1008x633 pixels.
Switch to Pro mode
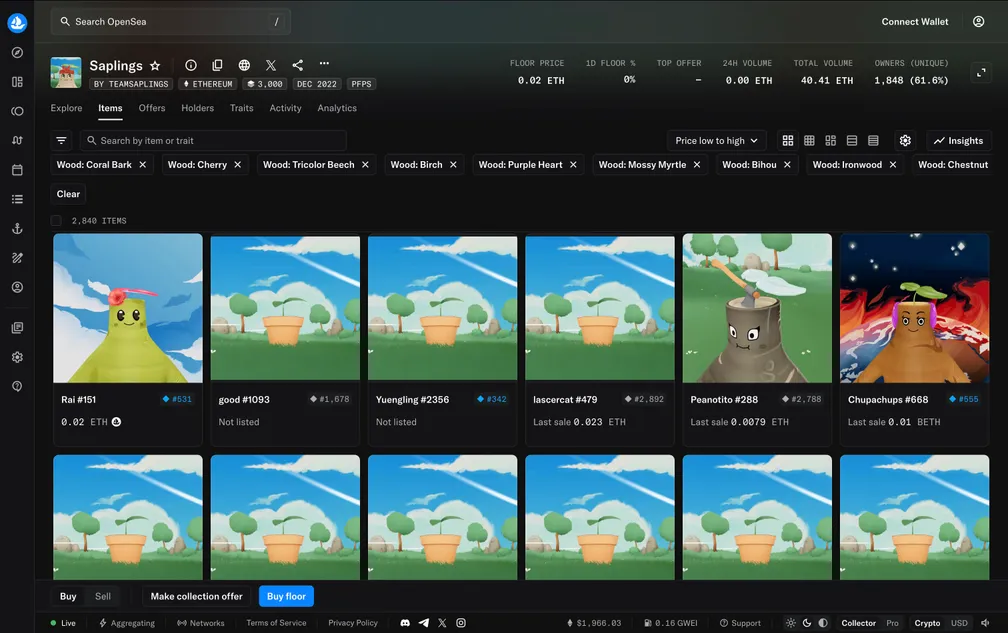point(892,623)
